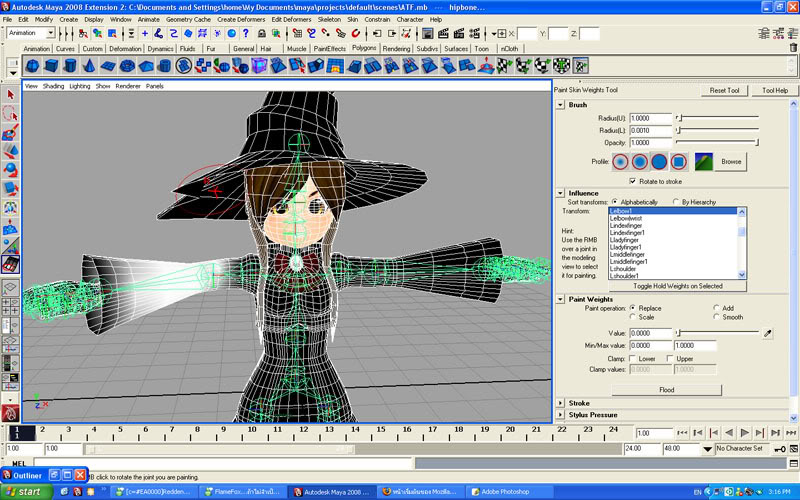The width and height of the screenshot is (800, 500).
Task: Create a polygon pipe from shelf
Action: point(164,66)
